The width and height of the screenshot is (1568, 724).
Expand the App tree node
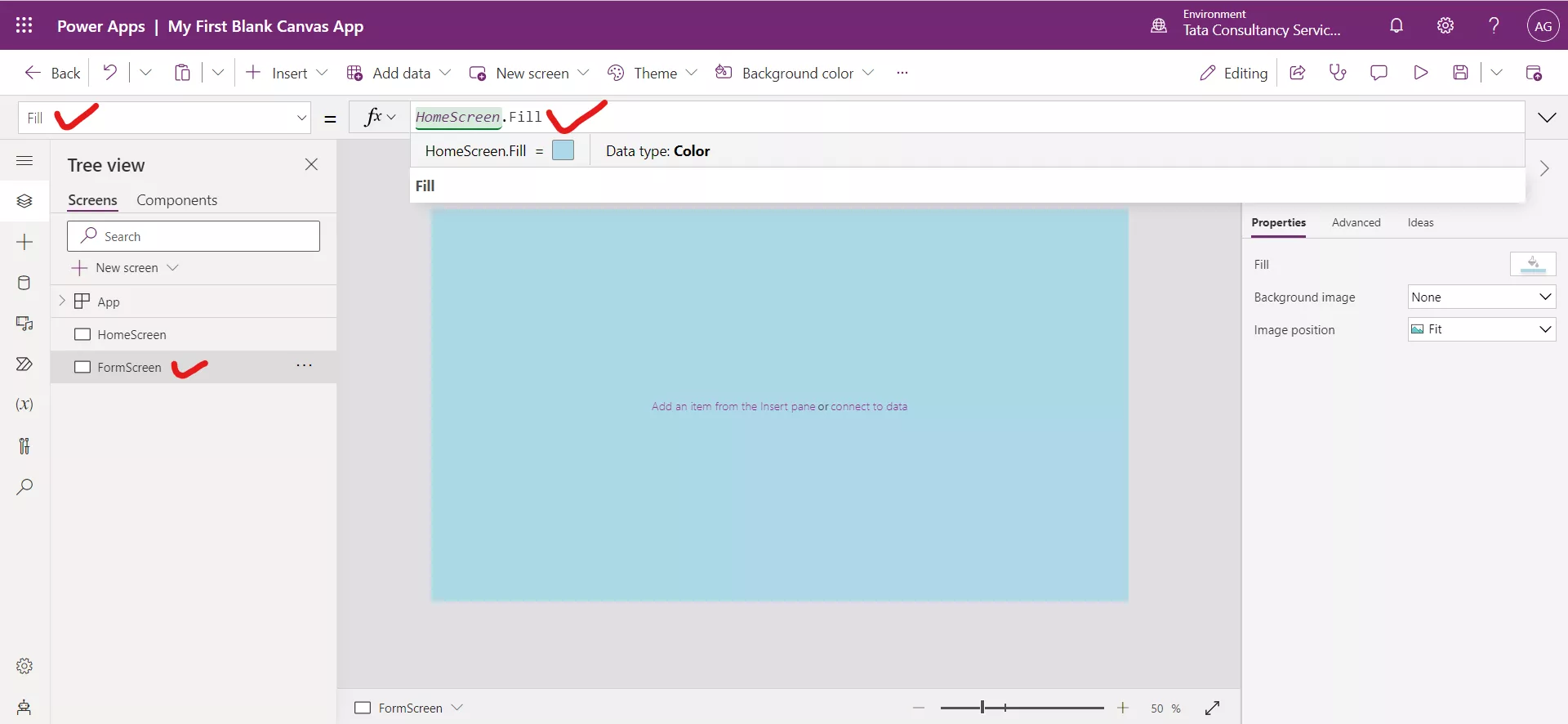click(x=62, y=301)
